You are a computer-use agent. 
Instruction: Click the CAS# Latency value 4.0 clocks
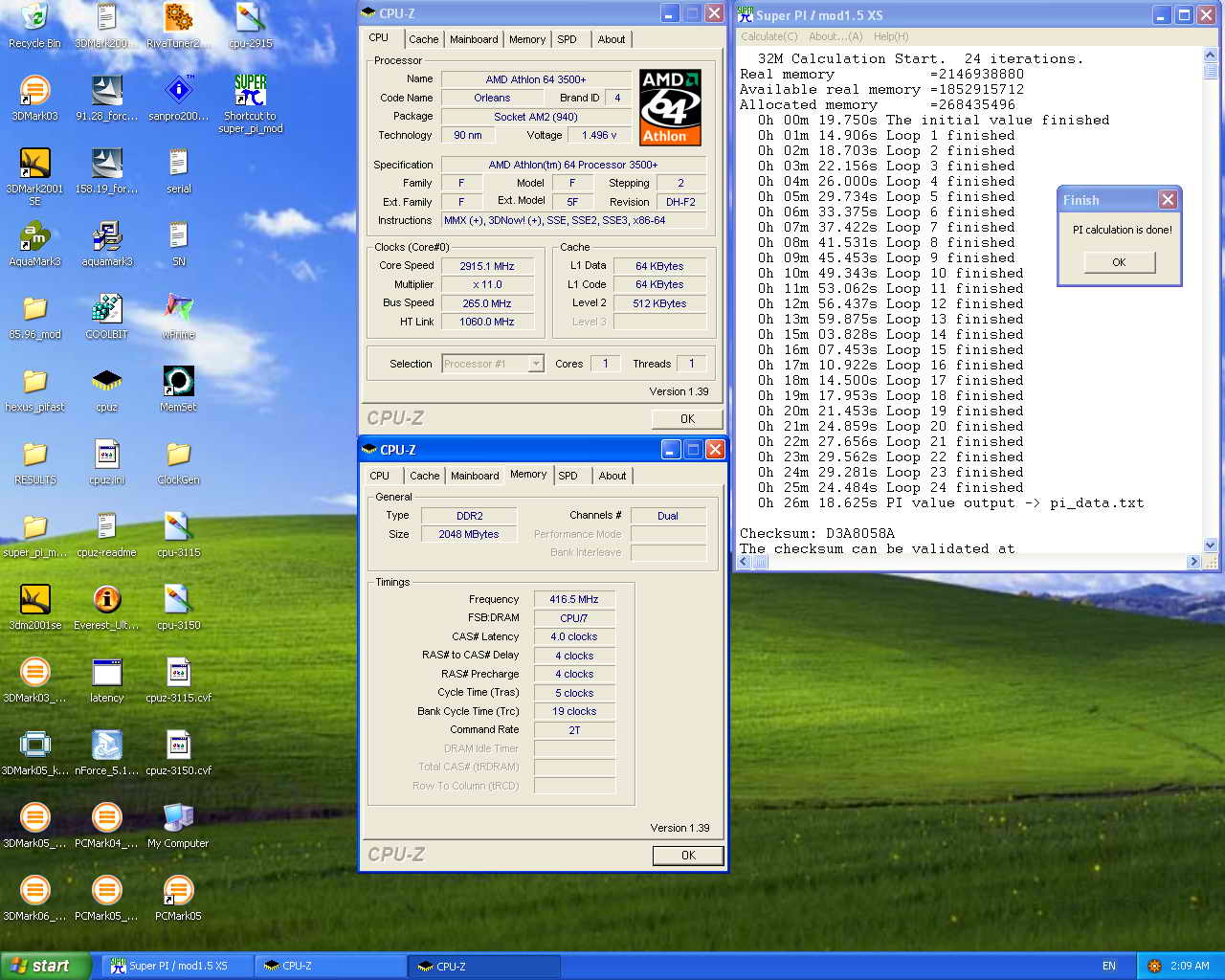click(x=574, y=636)
